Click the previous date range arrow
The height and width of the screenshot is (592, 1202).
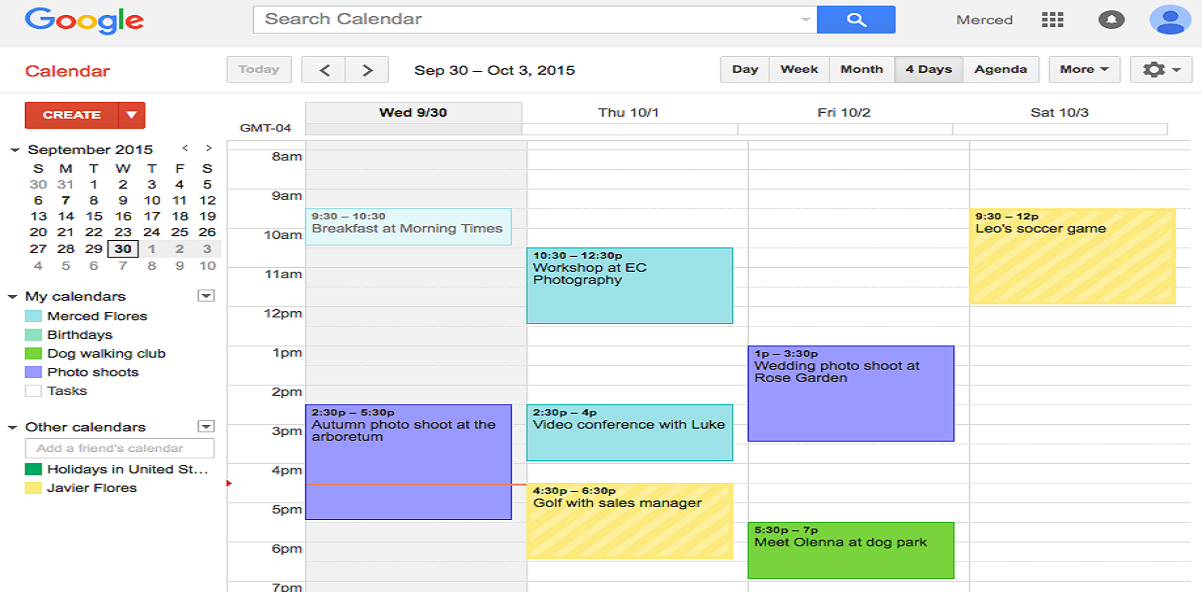point(323,69)
